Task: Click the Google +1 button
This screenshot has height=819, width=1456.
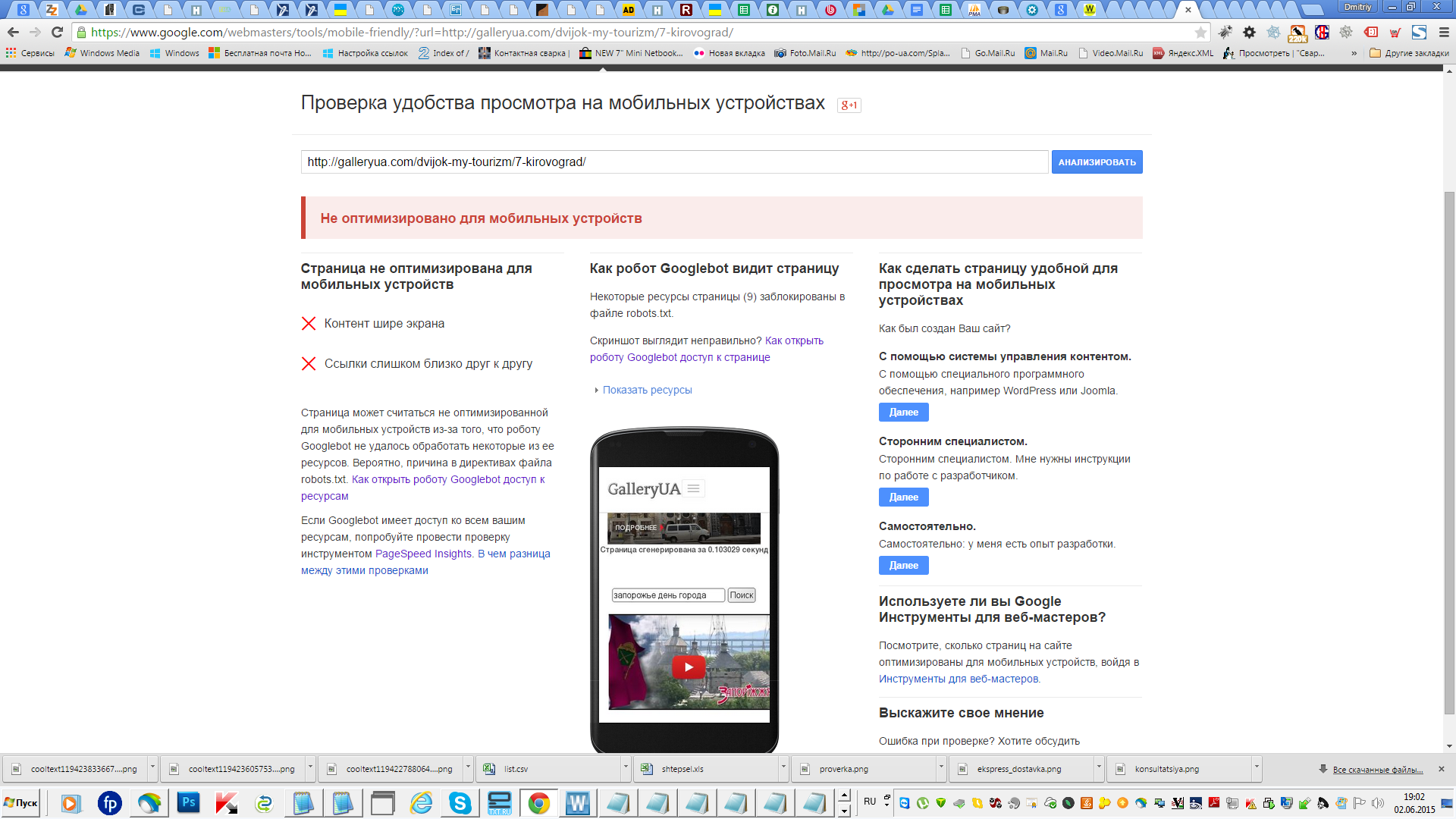Action: tap(849, 105)
